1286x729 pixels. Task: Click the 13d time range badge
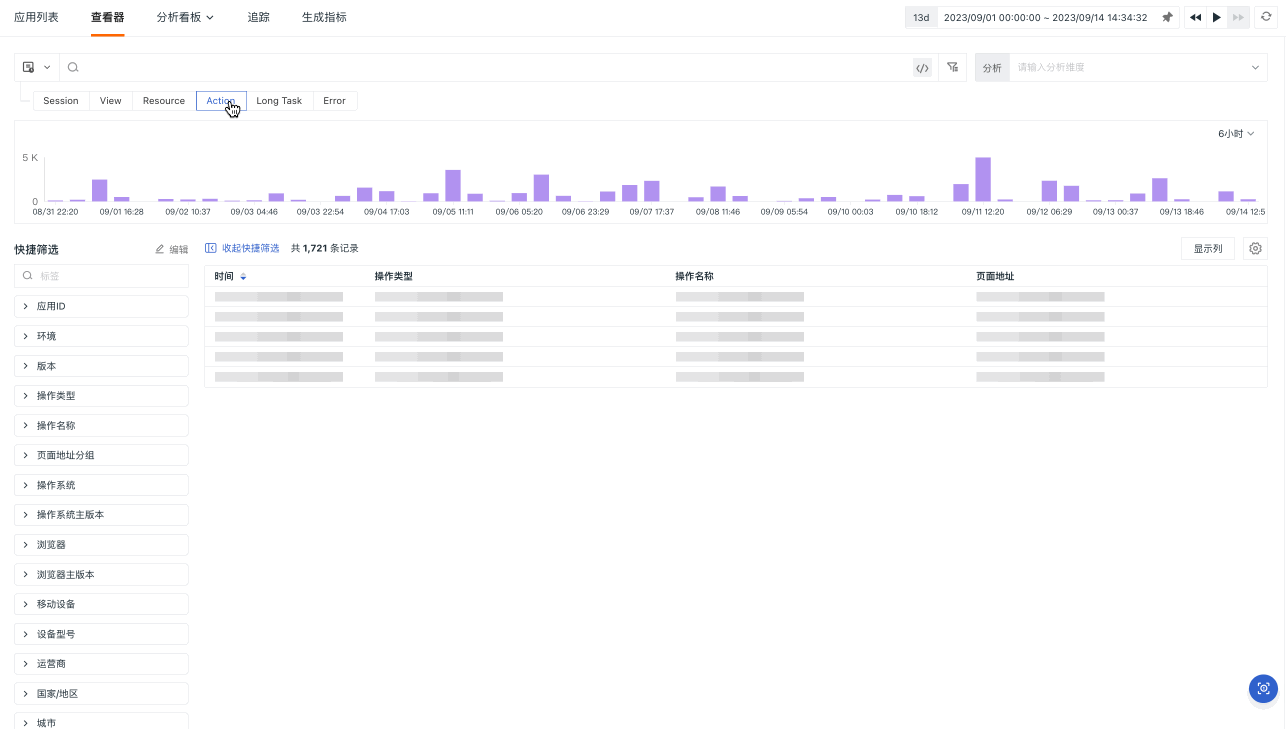point(921,17)
